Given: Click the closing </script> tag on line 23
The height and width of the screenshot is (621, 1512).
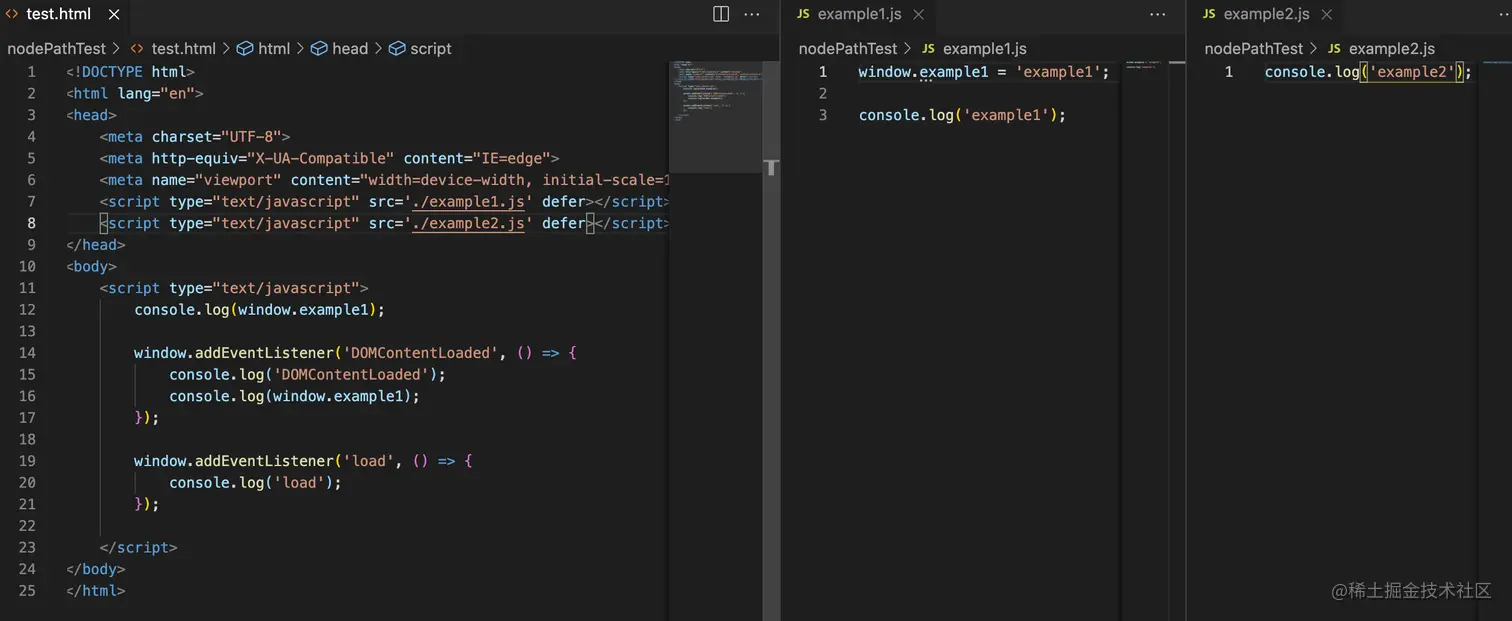Looking at the screenshot, I should (x=139, y=548).
